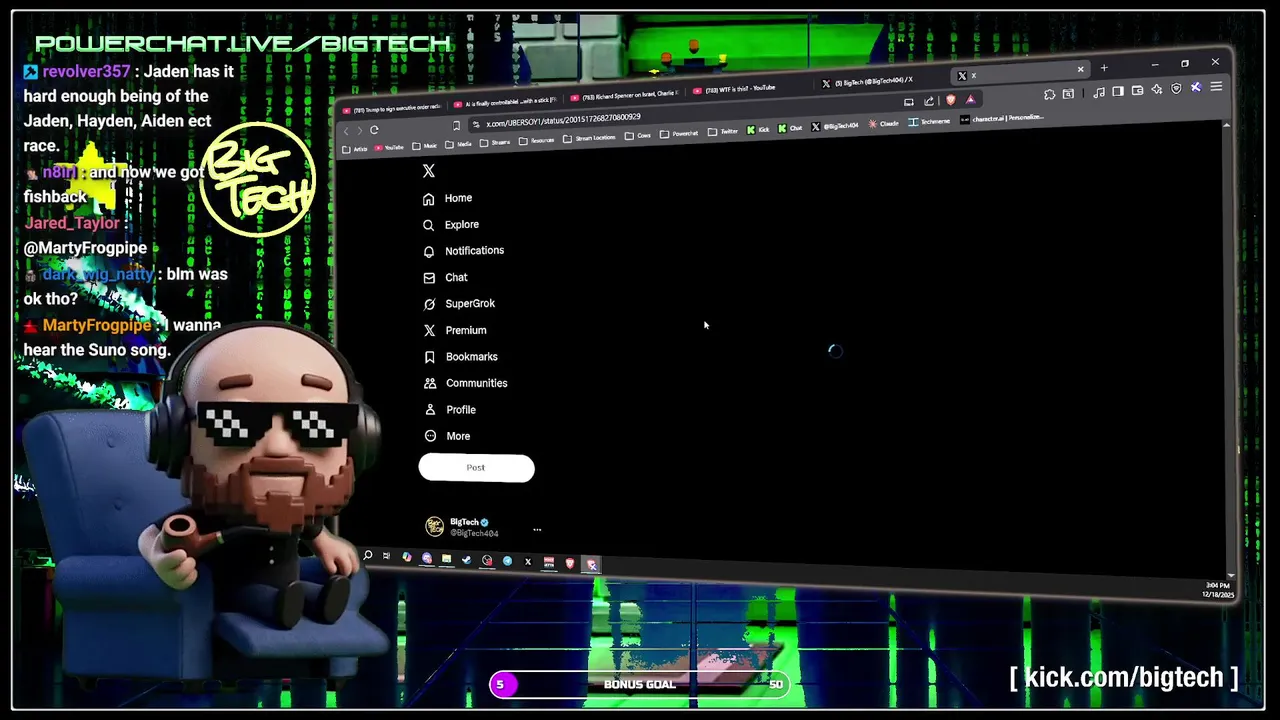Reload the page with the refresh icon
This screenshot has height=720, width=1280.
(374, 130)
